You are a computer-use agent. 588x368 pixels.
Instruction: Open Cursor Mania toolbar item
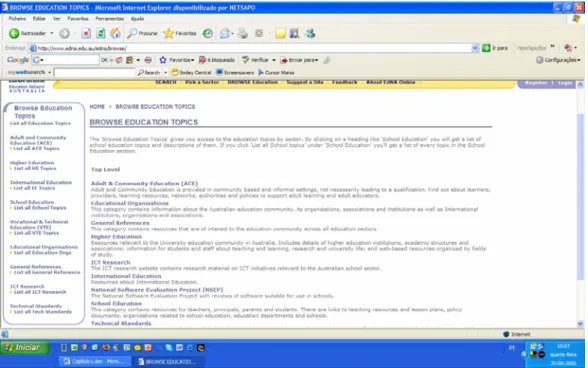click(276, 72)
